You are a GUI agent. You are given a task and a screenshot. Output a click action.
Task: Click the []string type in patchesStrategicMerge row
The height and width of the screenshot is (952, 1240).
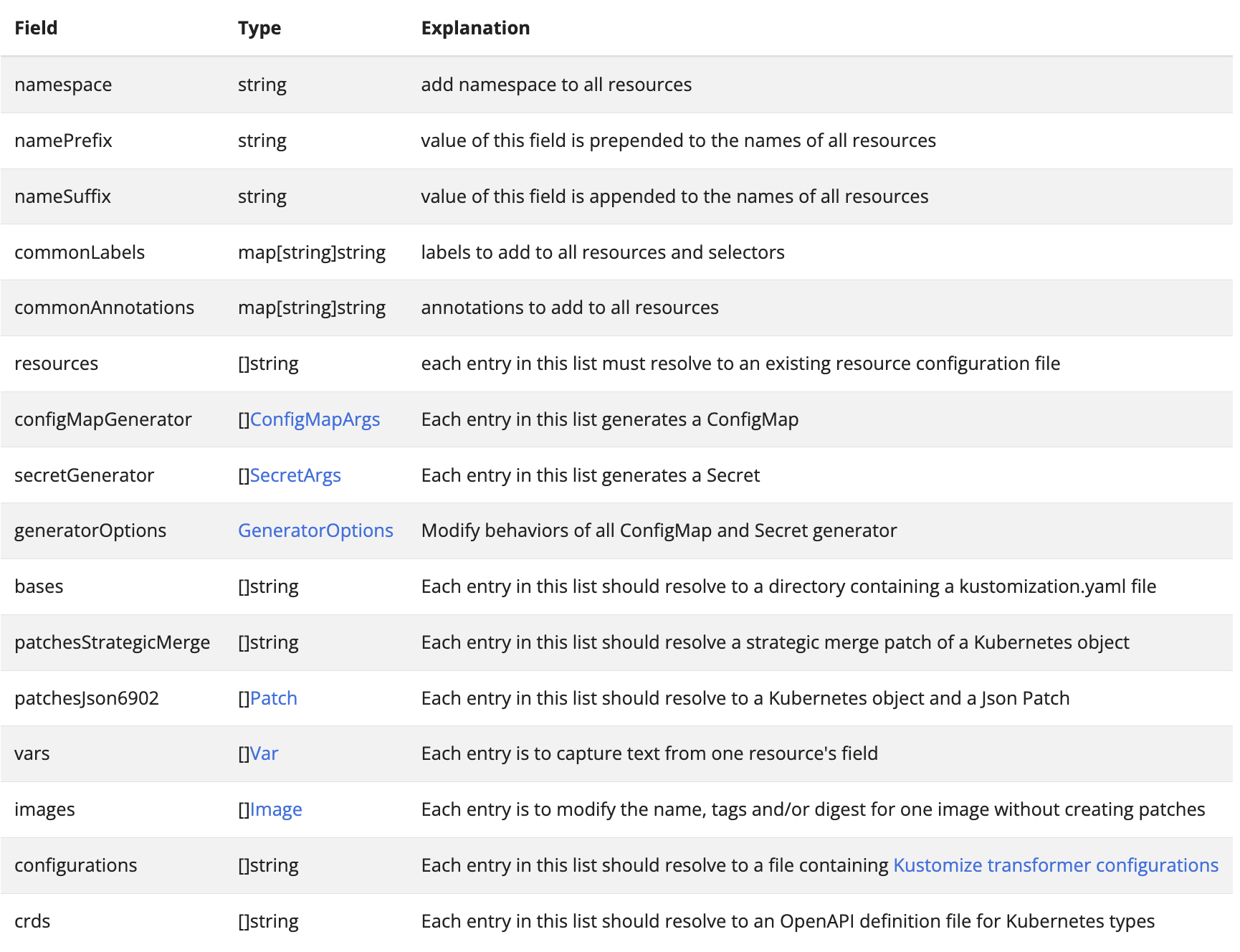click(x=268, y=642)
